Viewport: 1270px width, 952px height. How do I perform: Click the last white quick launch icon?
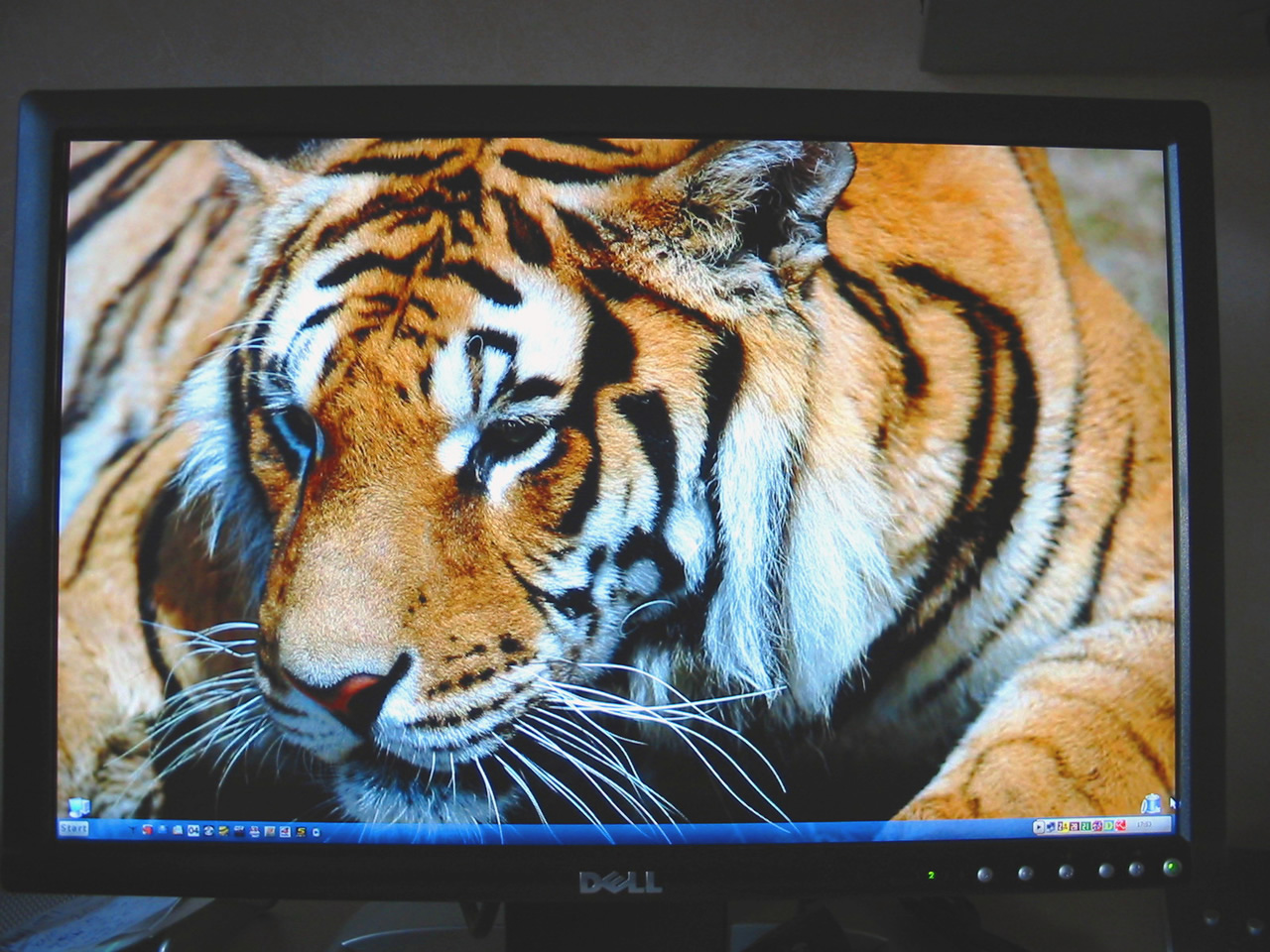[317, 831]
